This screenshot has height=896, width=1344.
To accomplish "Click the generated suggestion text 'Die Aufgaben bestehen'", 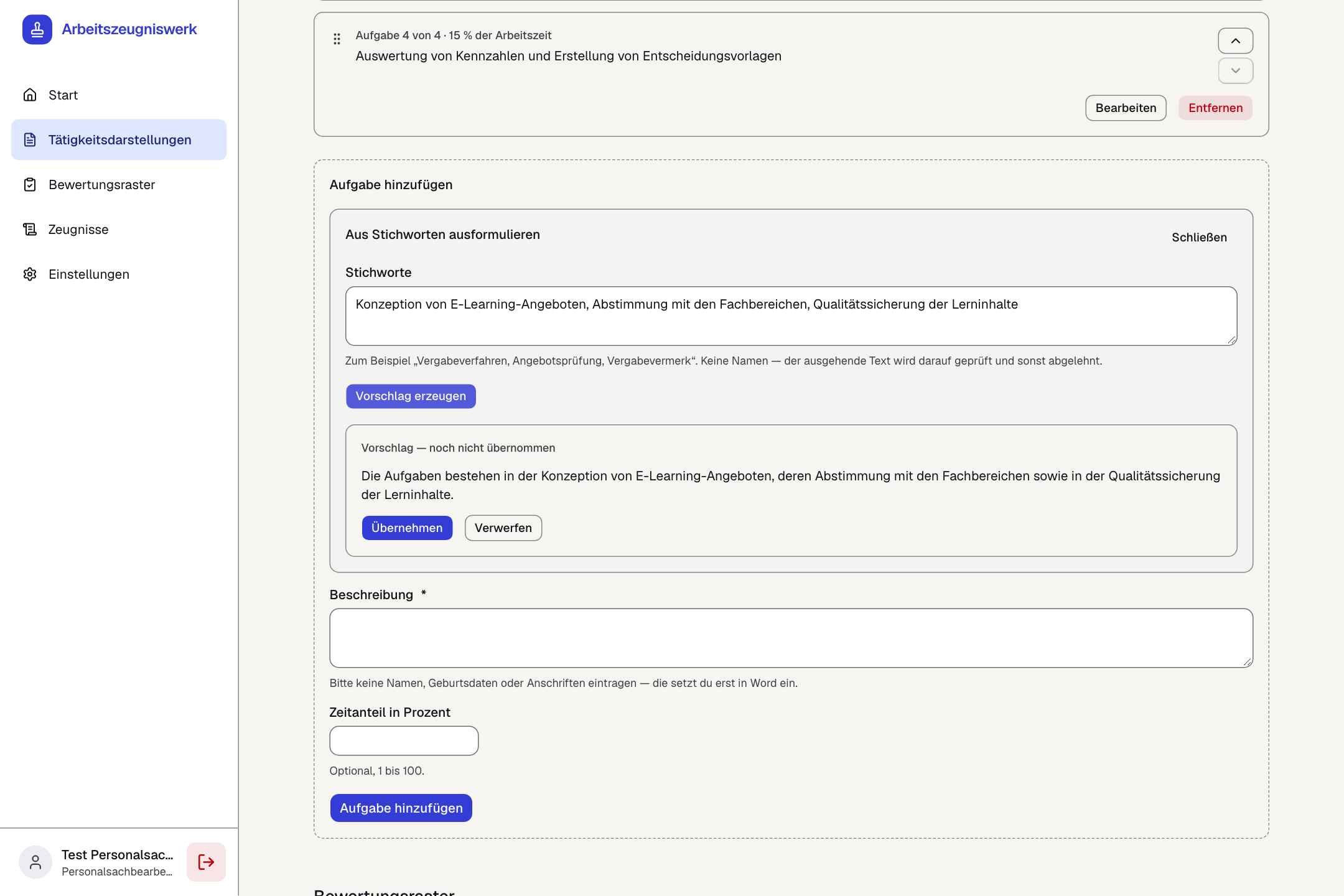I will click(x=790, y=485).
